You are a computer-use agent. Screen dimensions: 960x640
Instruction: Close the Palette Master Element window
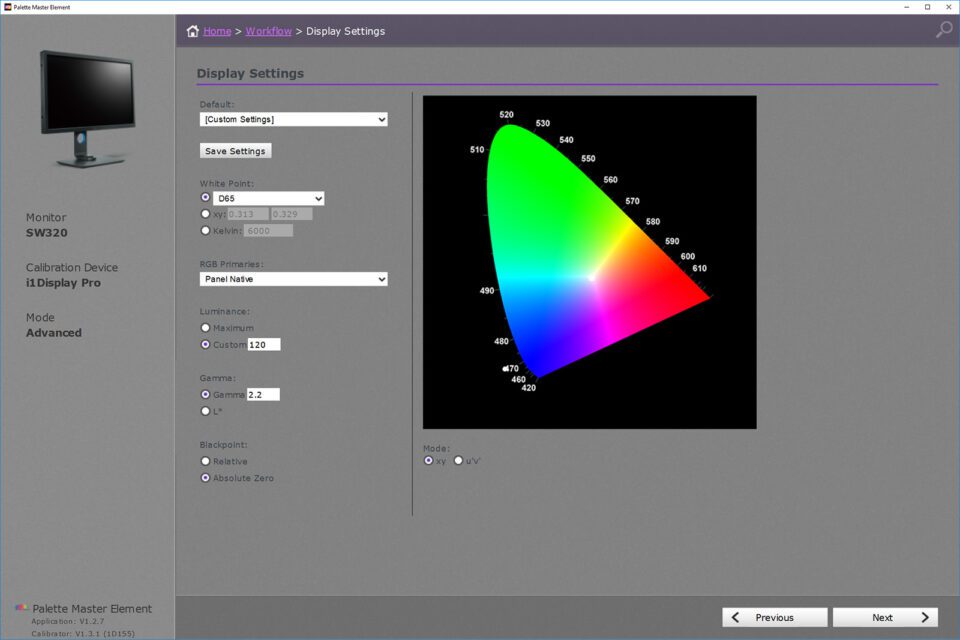click(x=948, y=7)
